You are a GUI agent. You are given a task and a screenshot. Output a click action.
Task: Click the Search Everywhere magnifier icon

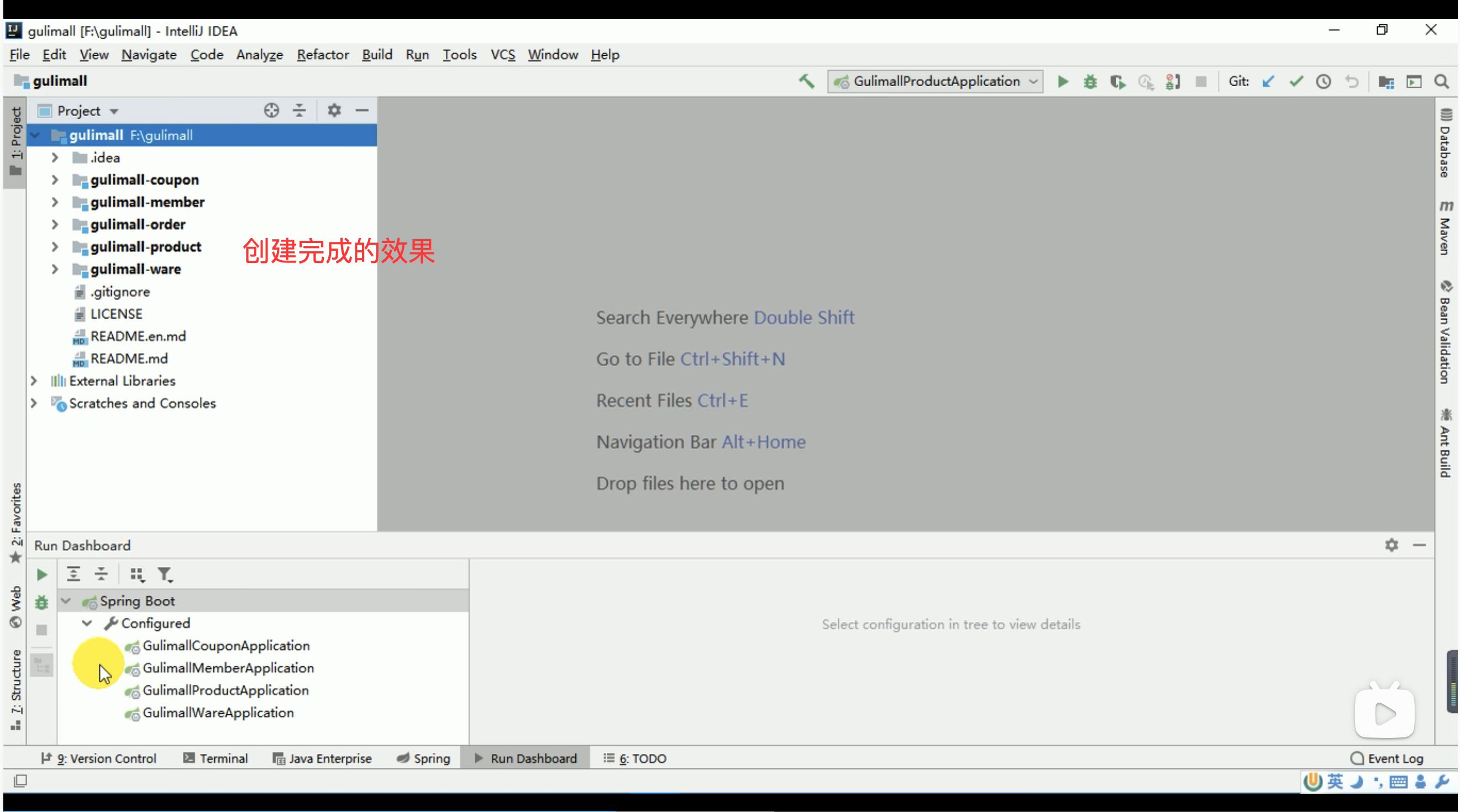[1441, 81]
